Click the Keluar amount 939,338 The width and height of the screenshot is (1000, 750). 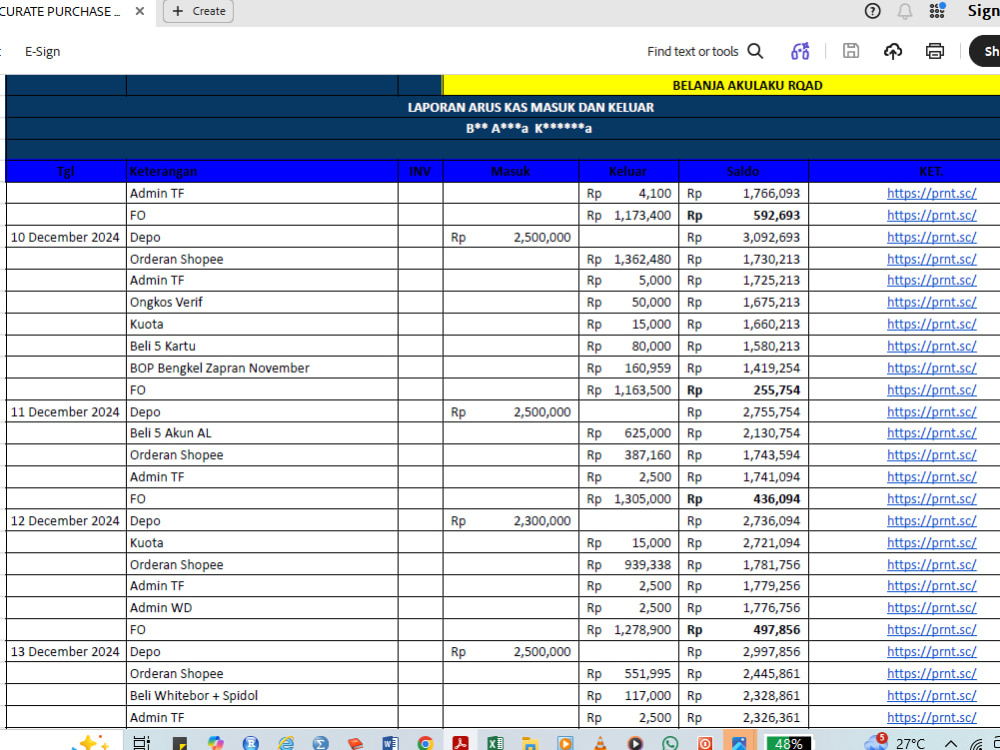(647, 565)
